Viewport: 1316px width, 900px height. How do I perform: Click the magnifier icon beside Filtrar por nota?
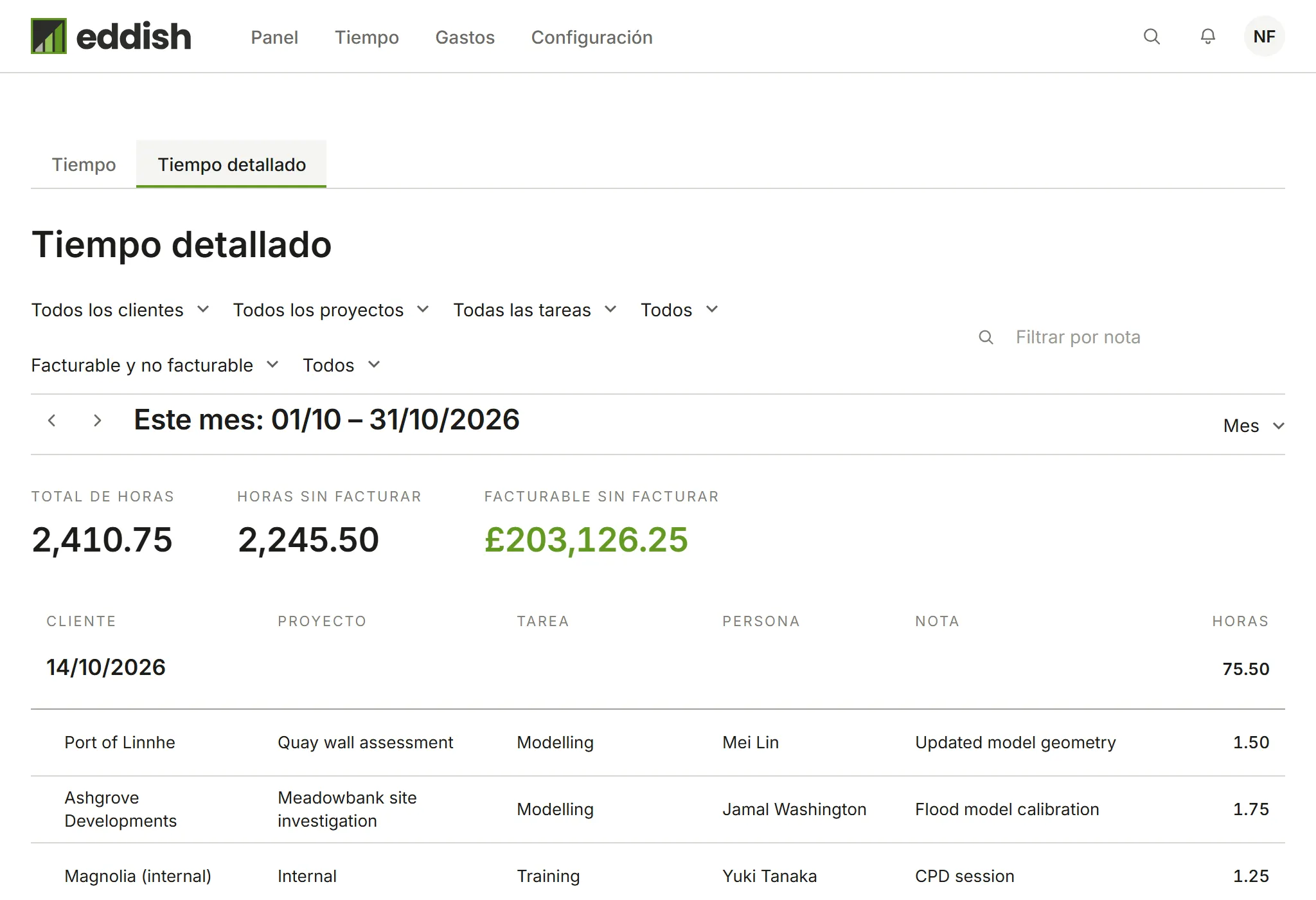(x=986, y=337)
